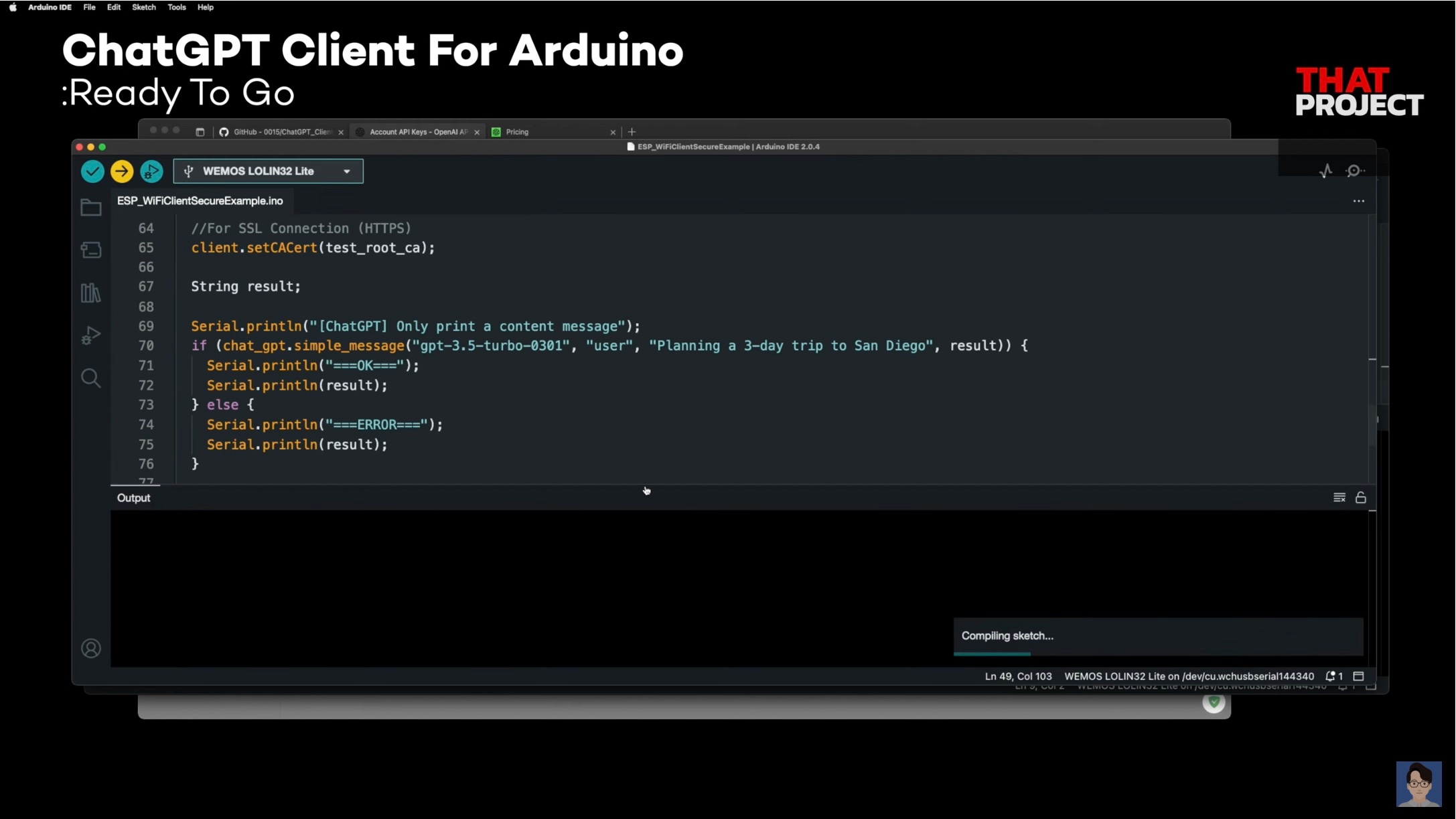Select the ESP_WiFiClientSecureExample.ino tab
Screen dimensions: 1456x819
click(200, 200)
